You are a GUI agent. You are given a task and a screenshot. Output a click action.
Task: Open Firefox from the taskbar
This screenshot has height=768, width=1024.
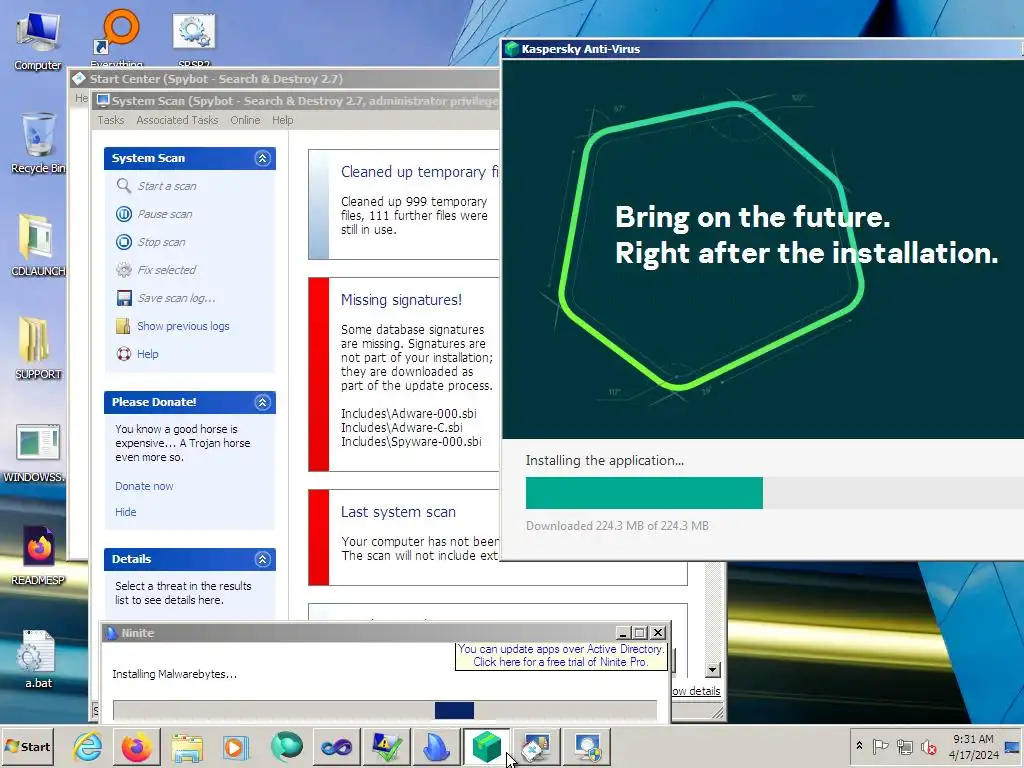pos(136,746)
